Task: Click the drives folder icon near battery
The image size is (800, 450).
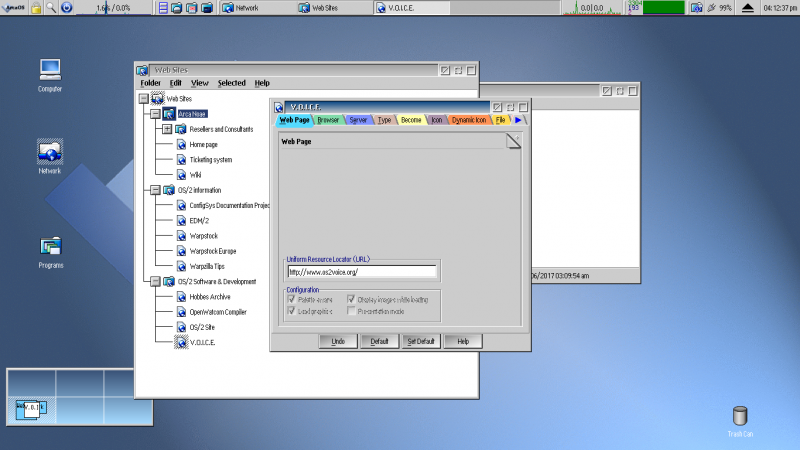Action: tap(696, 8)
